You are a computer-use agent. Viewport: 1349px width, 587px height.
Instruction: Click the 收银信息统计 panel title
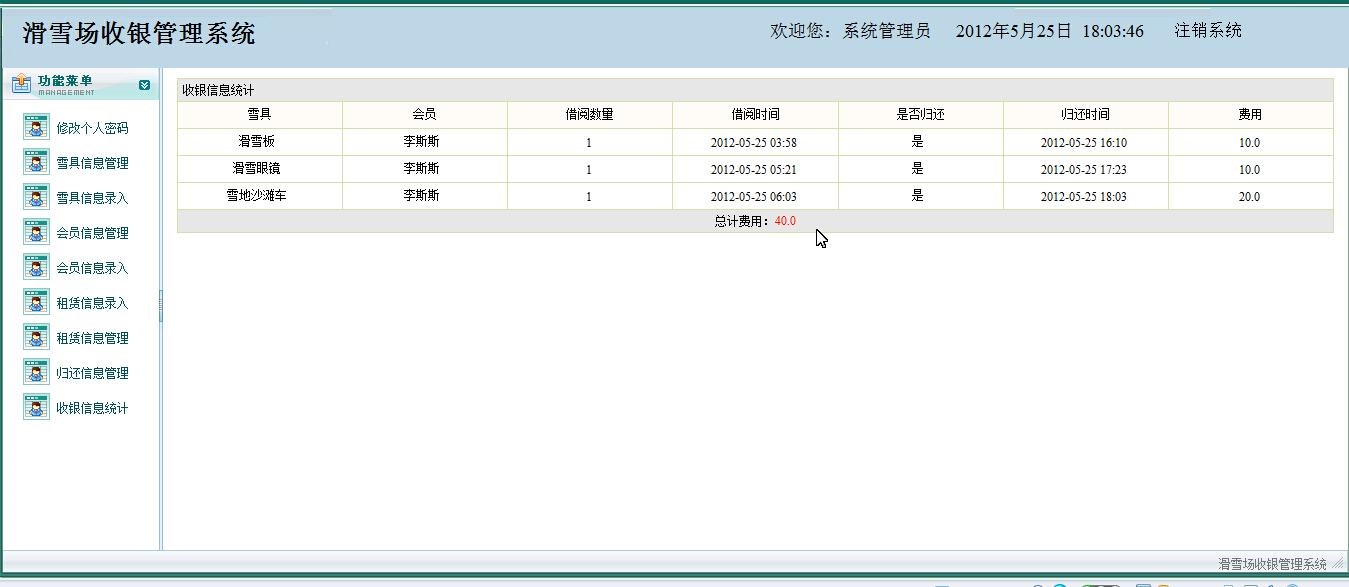(x=218, y=90)
